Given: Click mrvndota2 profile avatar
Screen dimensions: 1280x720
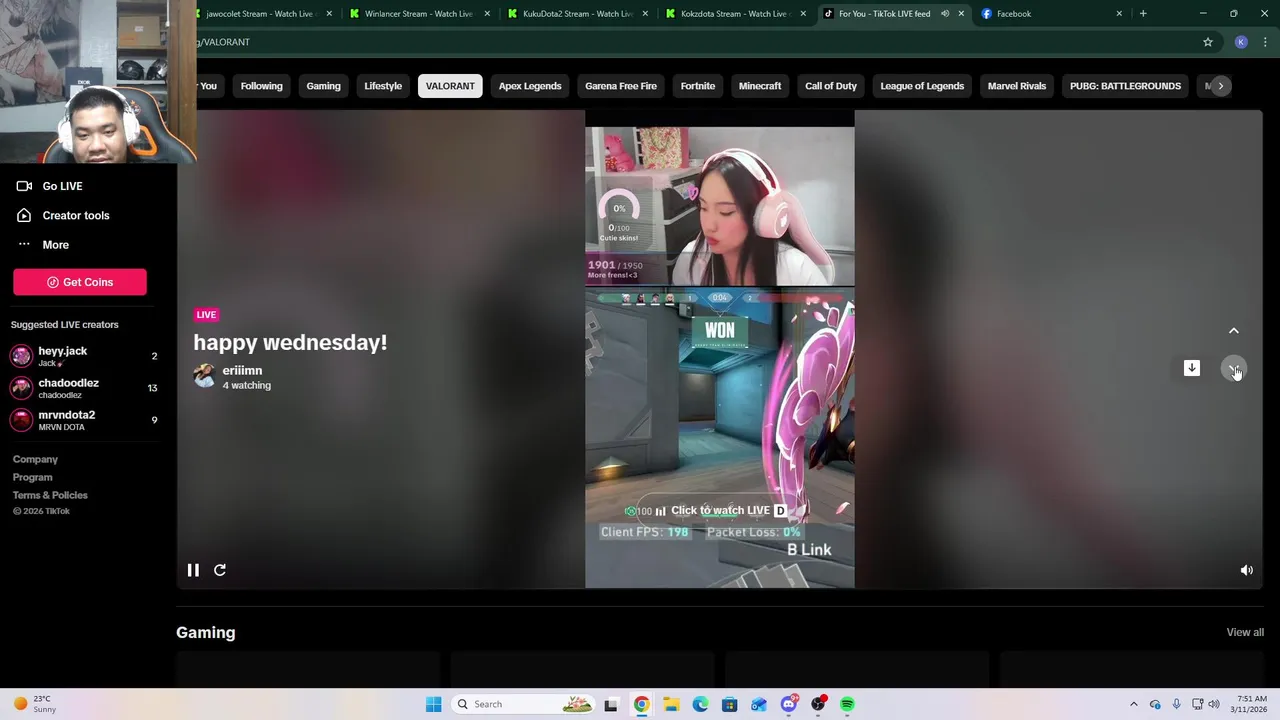Looking at the screenshot, I should click(x=21, y=420).
